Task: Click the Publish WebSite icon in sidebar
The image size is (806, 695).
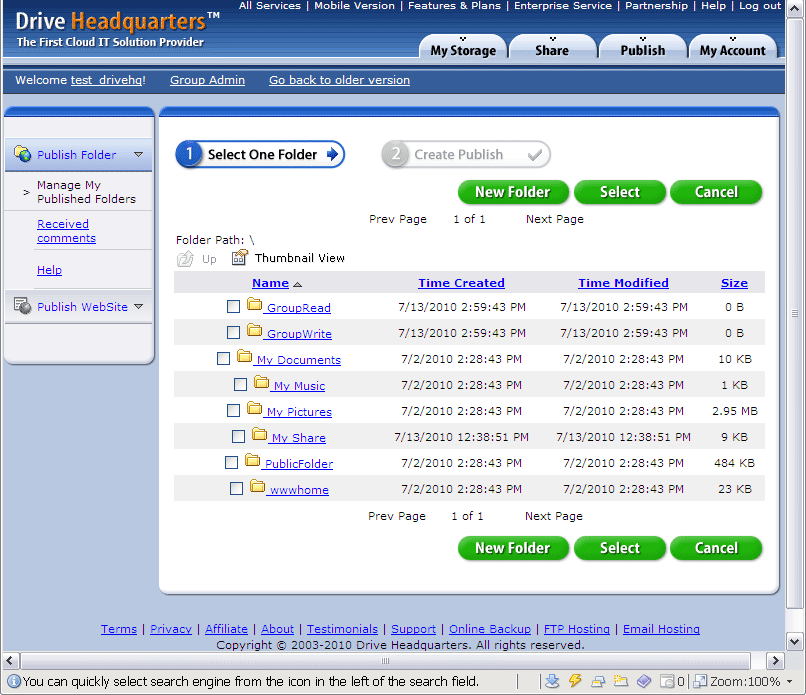Action: (22, 306)
